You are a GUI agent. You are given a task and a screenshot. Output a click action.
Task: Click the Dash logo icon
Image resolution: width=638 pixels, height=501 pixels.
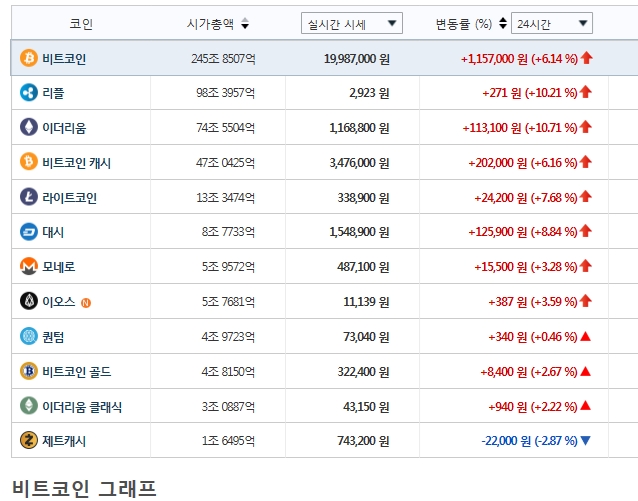[x=29, y=232]
